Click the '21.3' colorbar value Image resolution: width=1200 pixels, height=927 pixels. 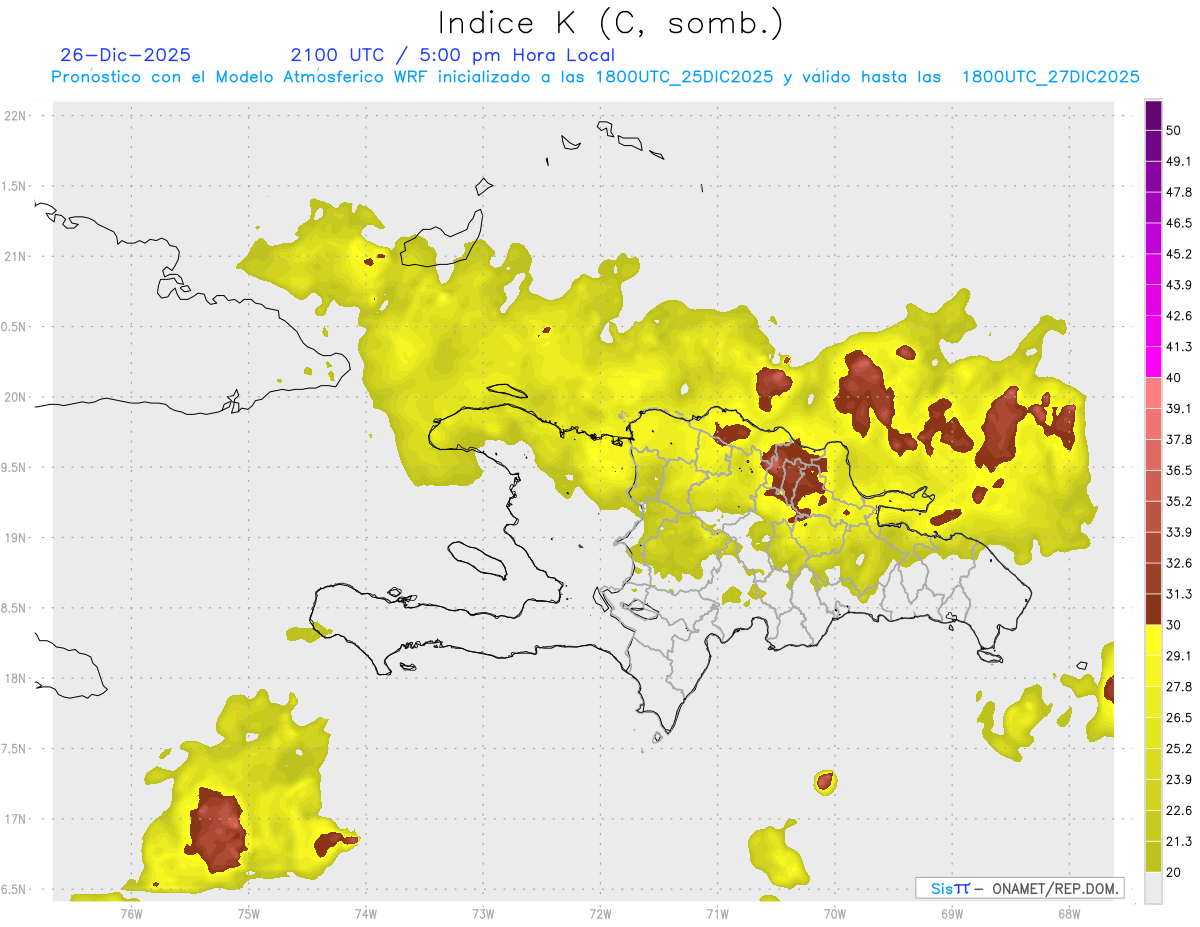(1178, 842)
